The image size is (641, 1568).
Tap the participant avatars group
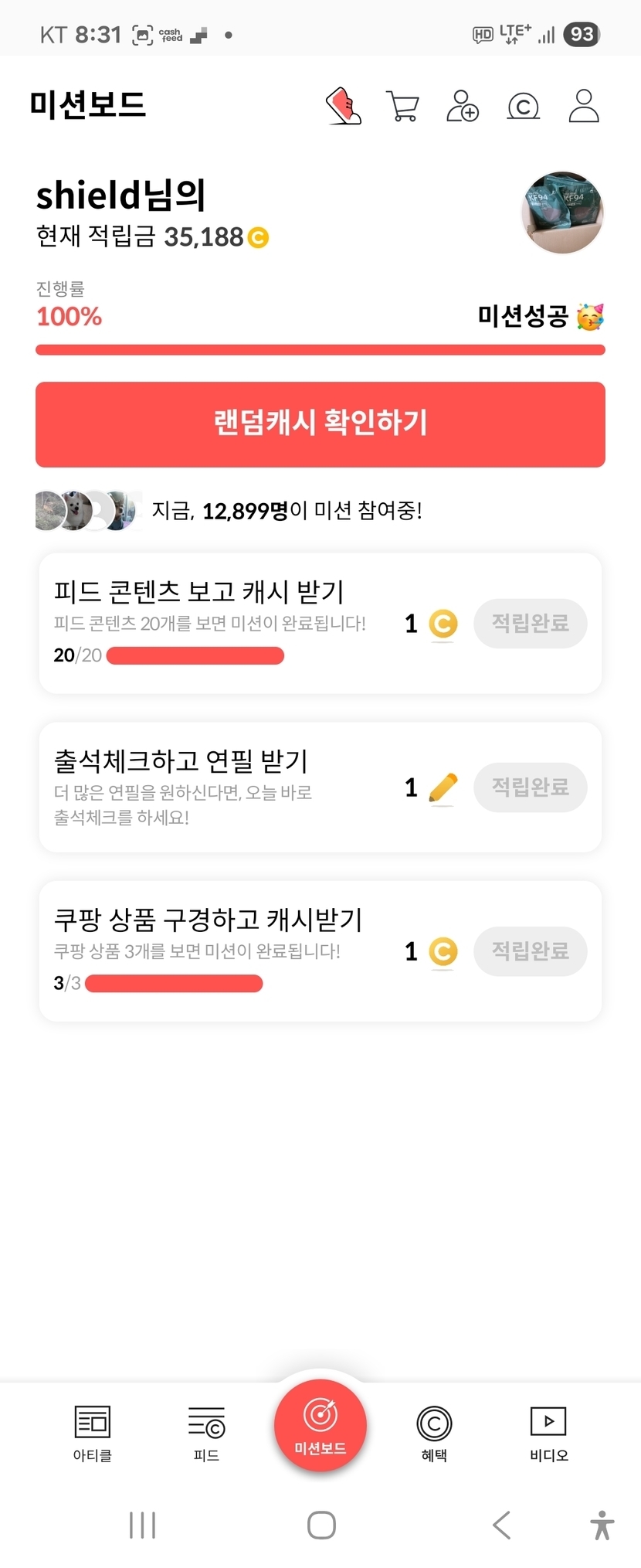(x=89, y=510)
